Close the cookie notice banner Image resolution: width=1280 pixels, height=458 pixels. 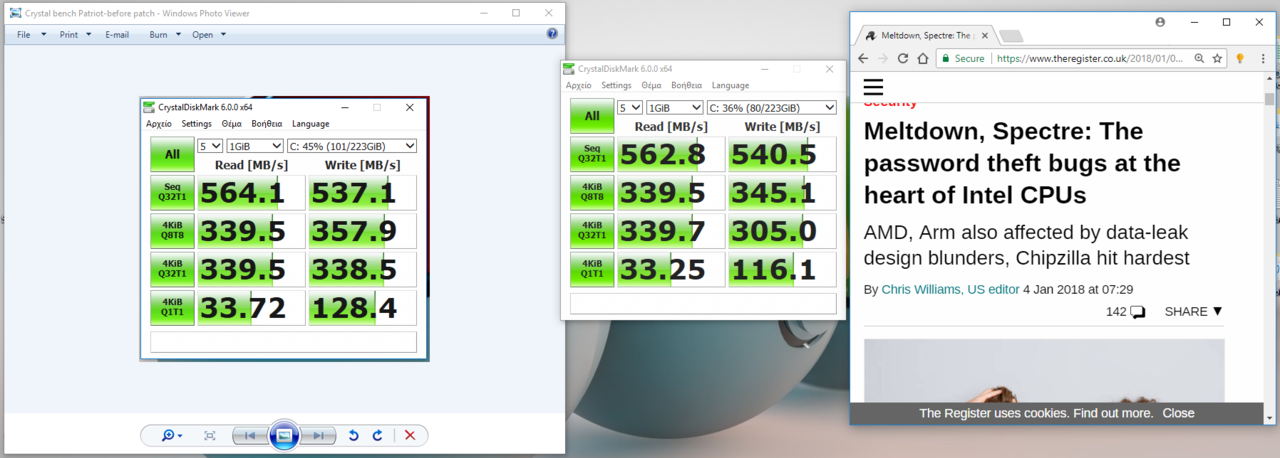pyautogui.click(x=1178, y=413)
